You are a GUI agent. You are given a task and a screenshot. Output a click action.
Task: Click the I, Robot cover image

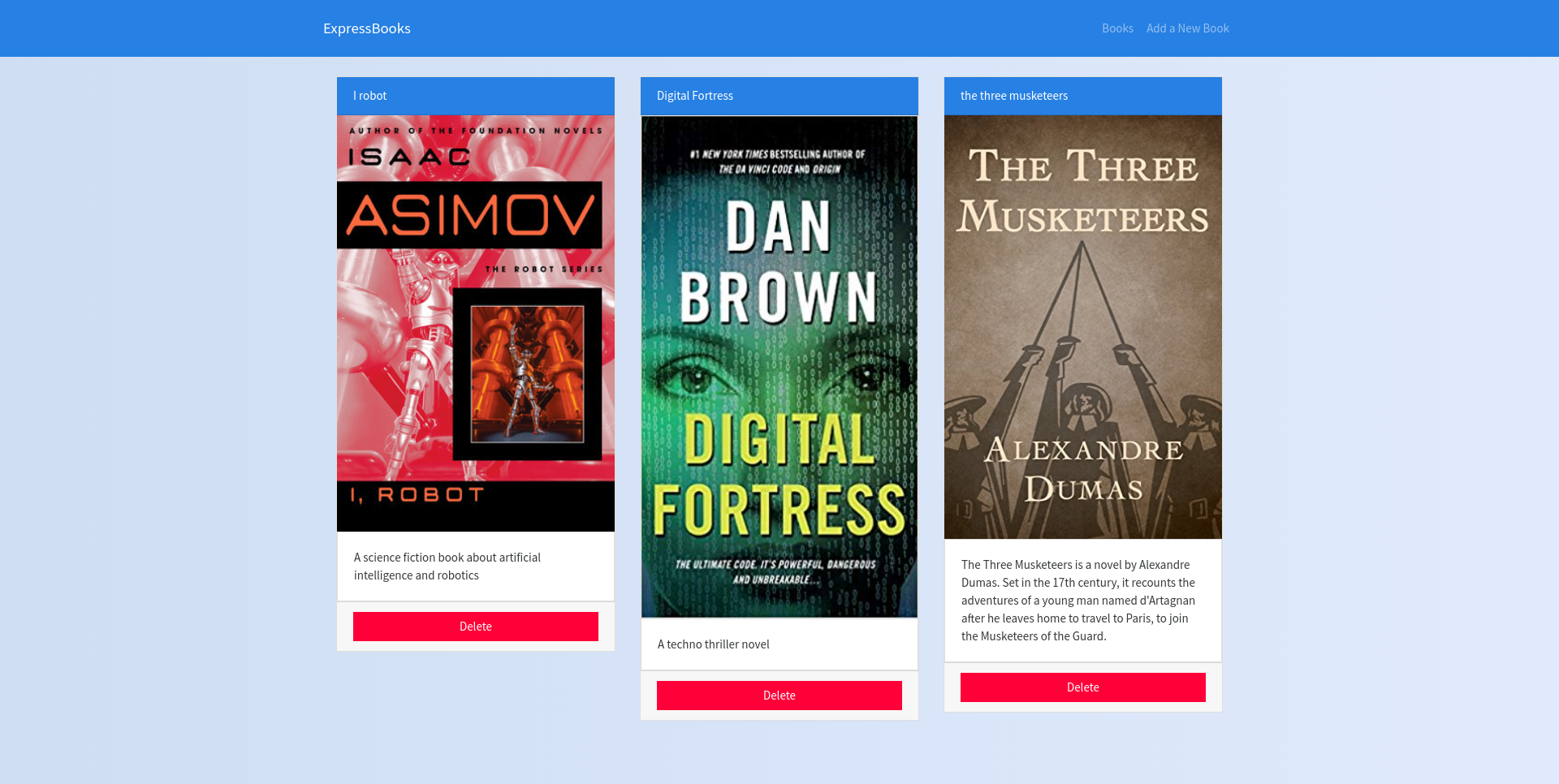(x=476, y=323)
